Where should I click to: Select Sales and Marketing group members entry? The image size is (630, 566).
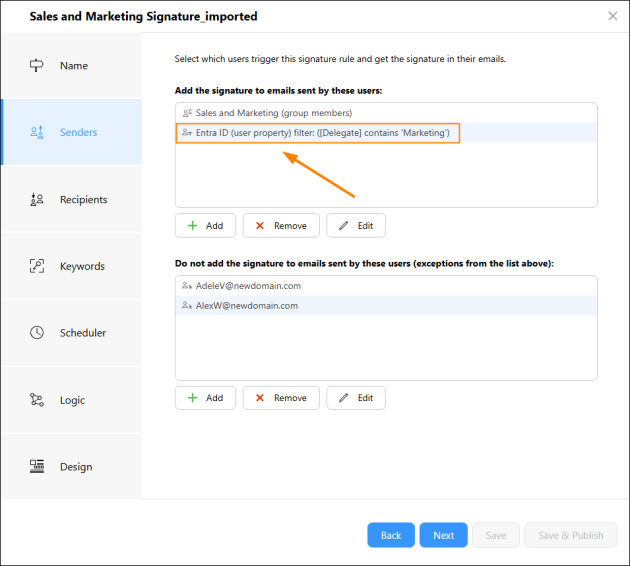pyautogui.click(x=386, y=113)
